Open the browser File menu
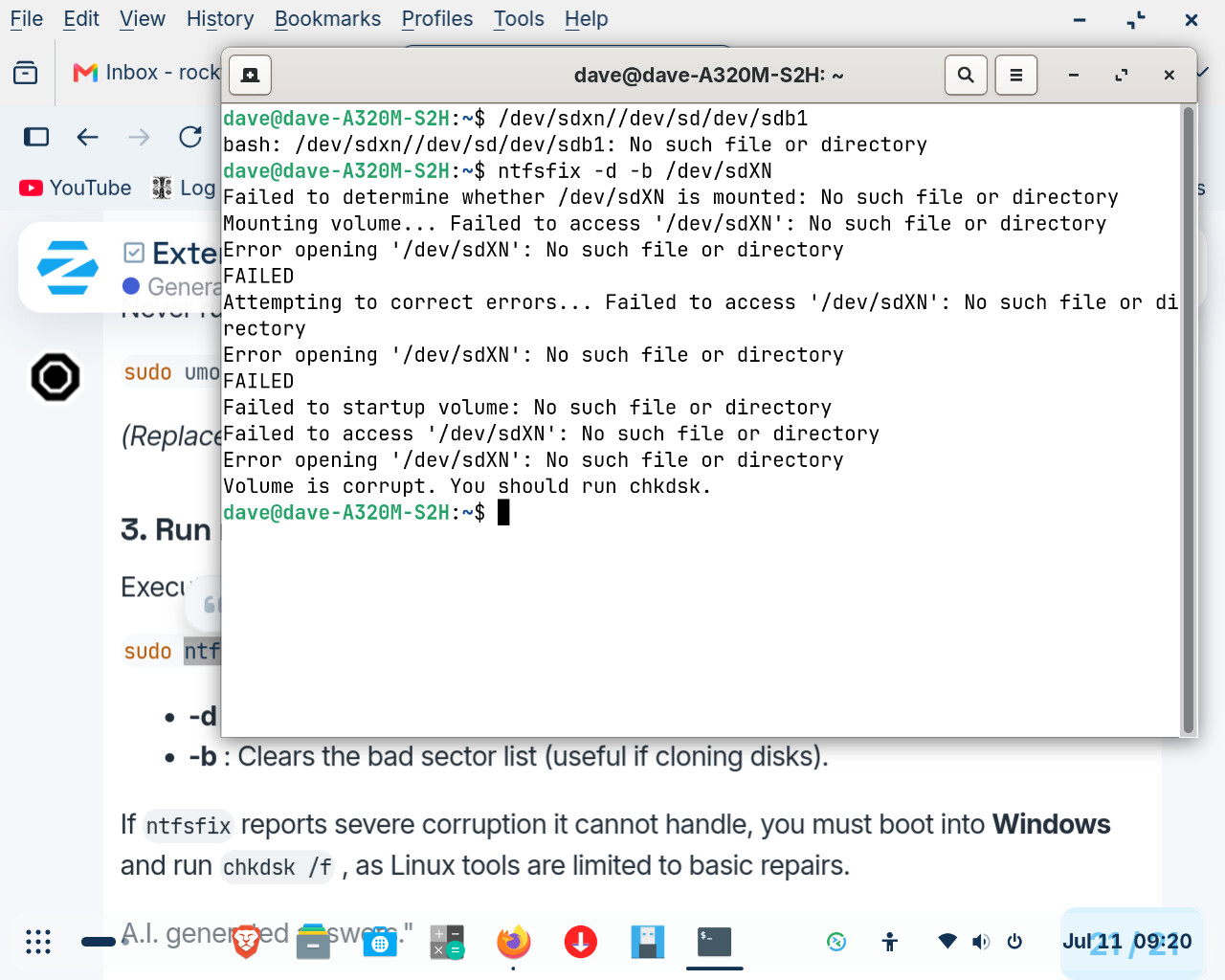Screen dimensions: 1225x980 tap(27, 19)
